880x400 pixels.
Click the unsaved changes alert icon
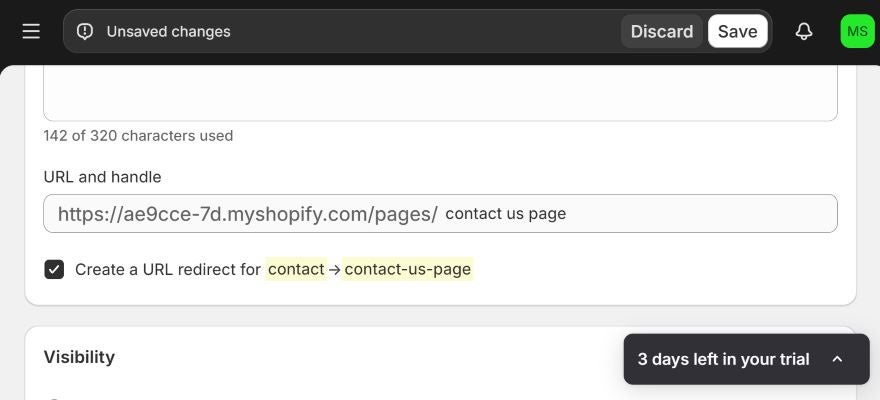85,31
